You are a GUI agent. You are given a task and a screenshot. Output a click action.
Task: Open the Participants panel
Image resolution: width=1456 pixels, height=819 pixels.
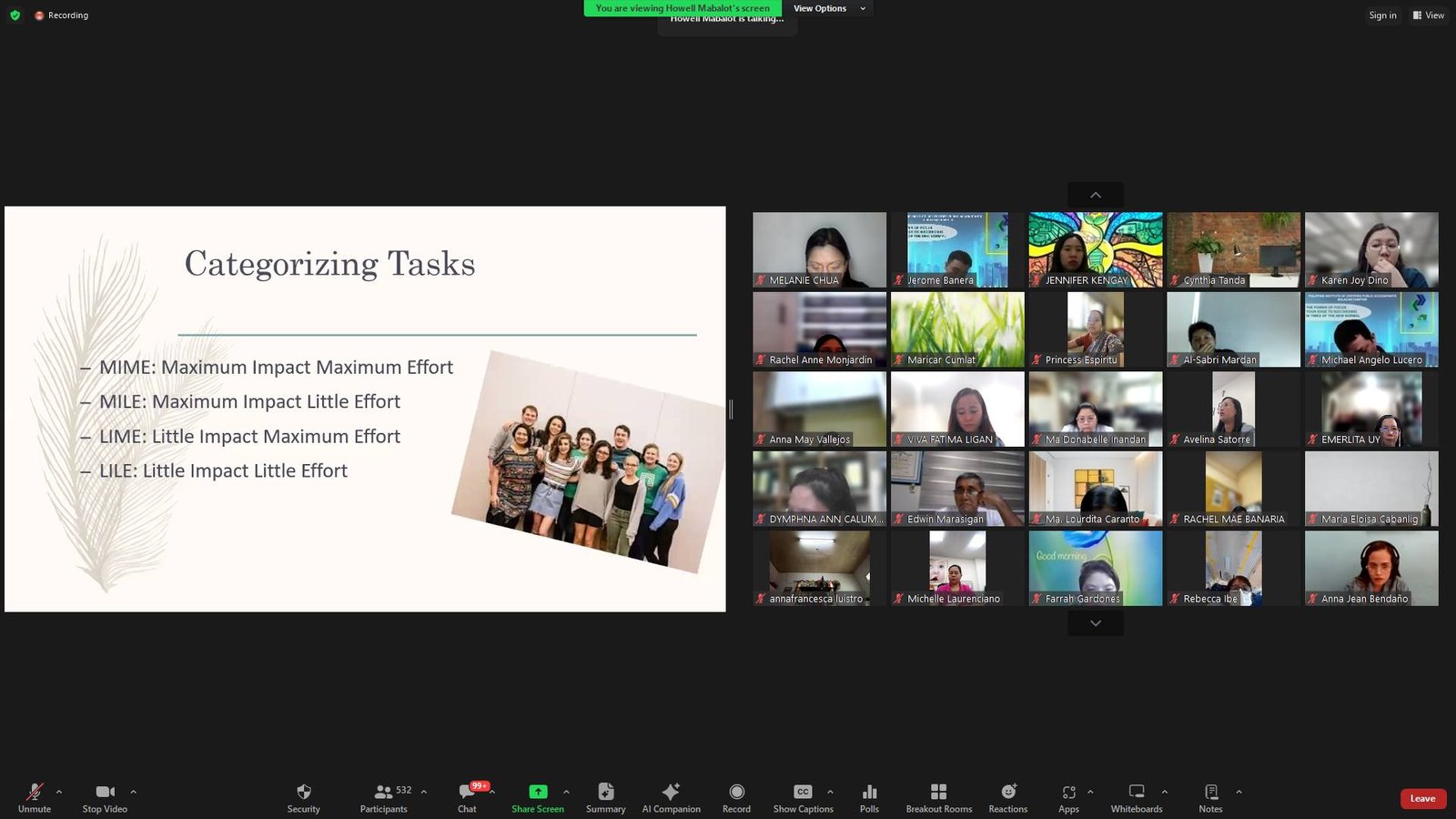(383, 797)
